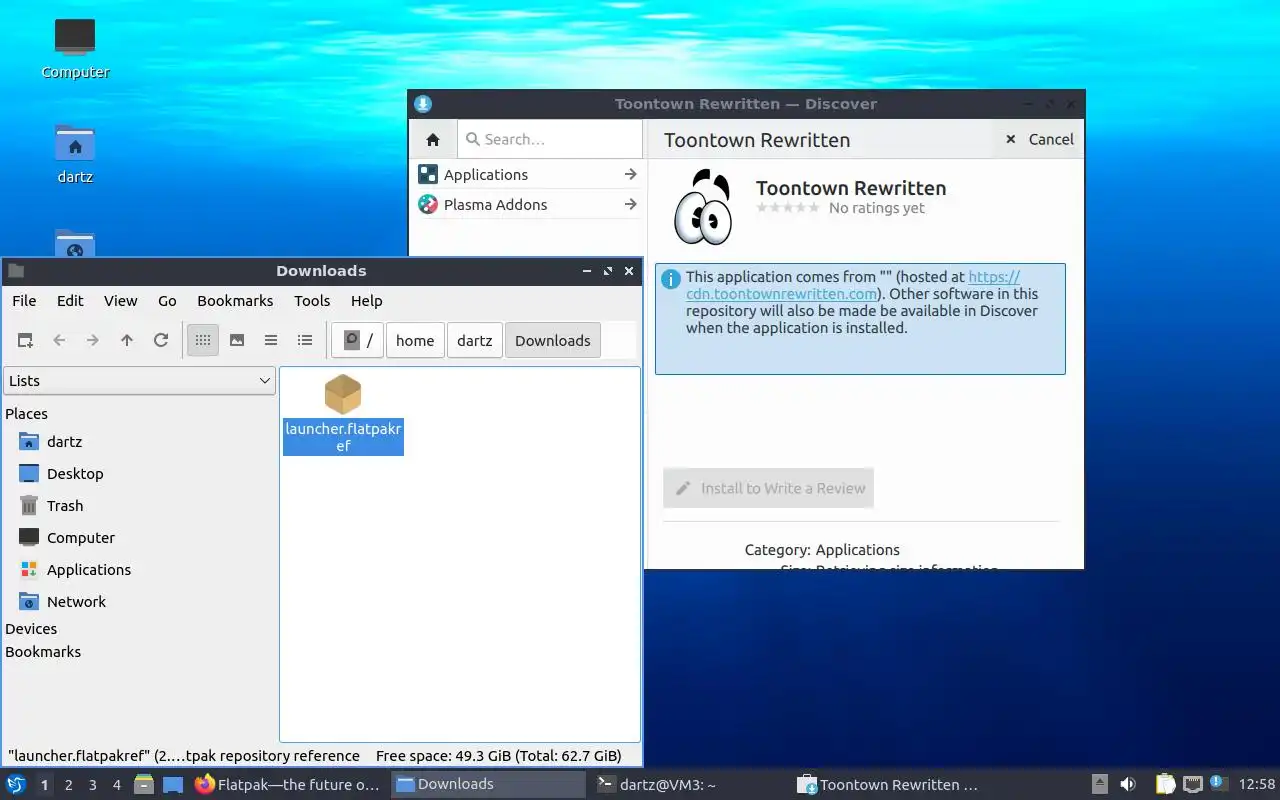This screenshot has height=800, width=1280.
Task: Switch to virtual desktop 4
Action: 116,785
